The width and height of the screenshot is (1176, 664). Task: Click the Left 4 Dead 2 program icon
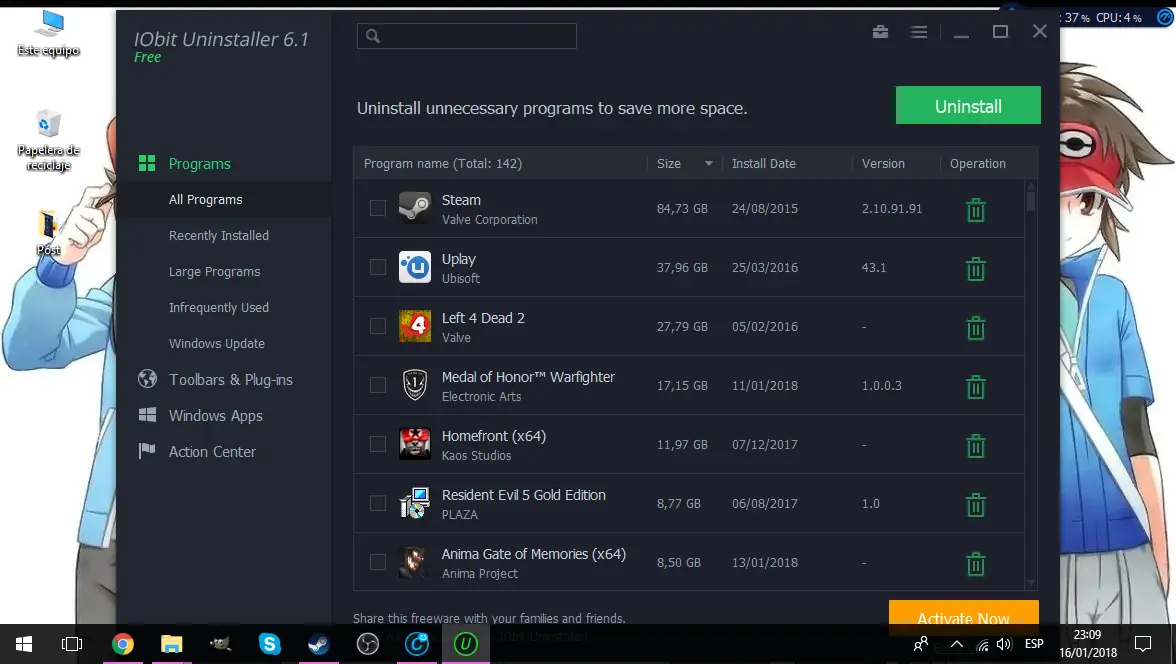click(415, 326)
